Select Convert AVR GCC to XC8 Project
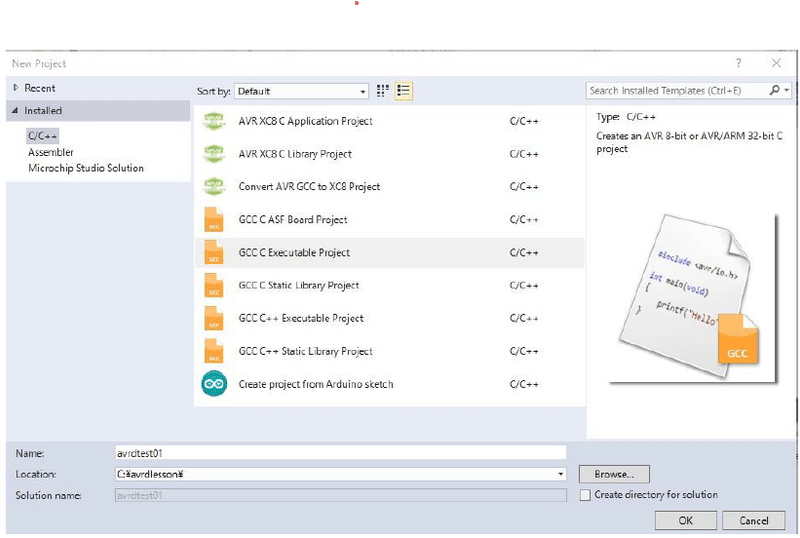 pyautogui.click(x=310, y=187)
